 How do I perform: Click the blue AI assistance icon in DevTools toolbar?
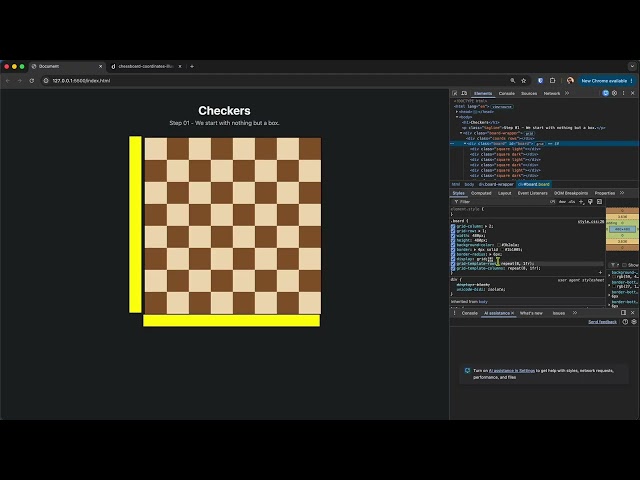point(606,93)
